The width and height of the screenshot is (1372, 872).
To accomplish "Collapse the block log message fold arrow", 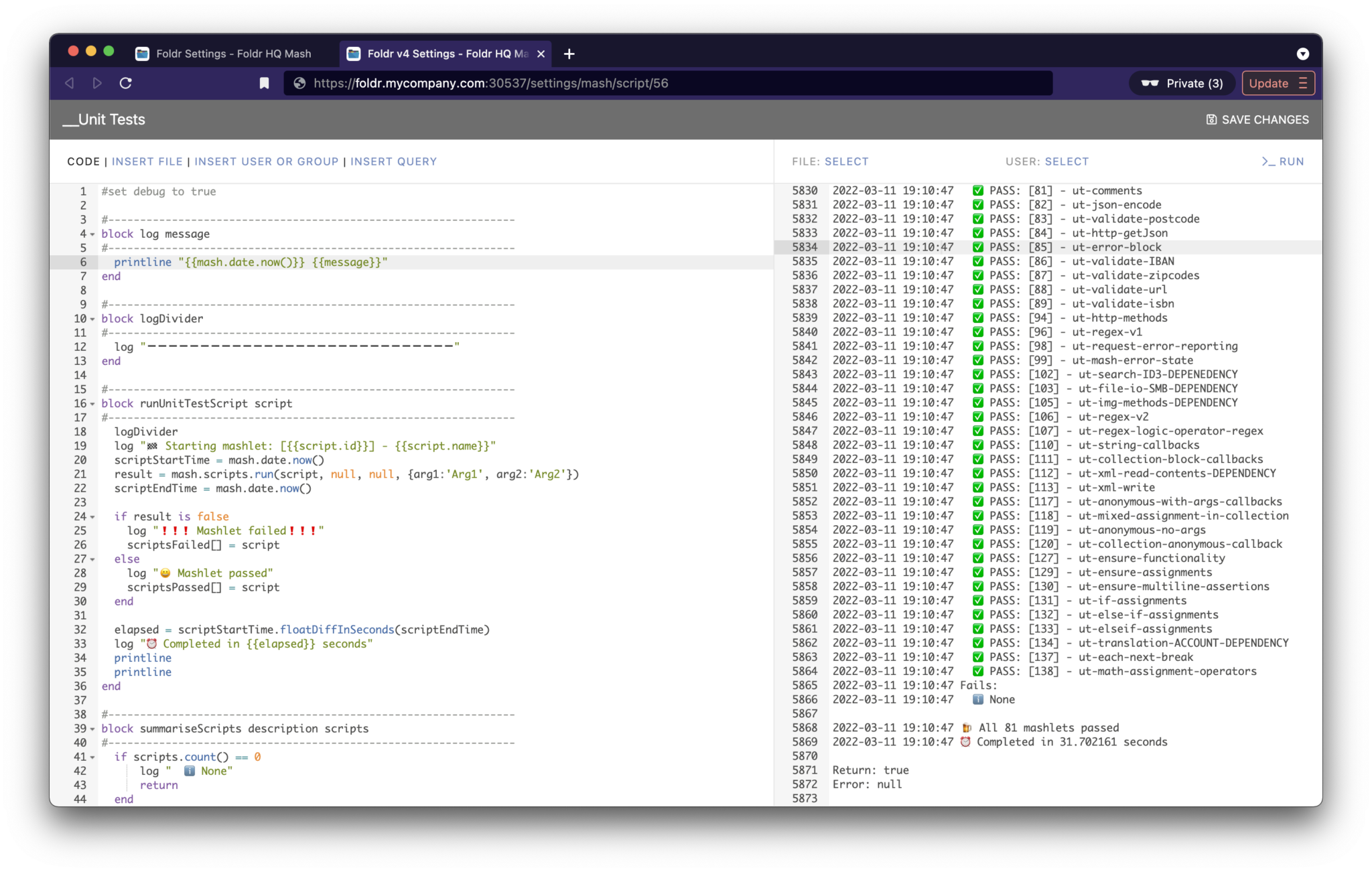I will (92, 234).
